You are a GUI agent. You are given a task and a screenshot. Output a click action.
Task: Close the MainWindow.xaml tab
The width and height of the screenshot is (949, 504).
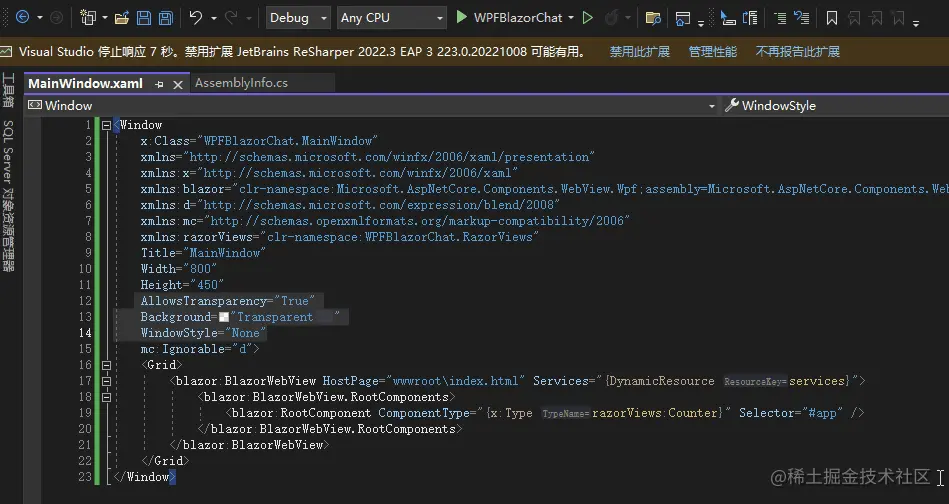pos(178,85)
